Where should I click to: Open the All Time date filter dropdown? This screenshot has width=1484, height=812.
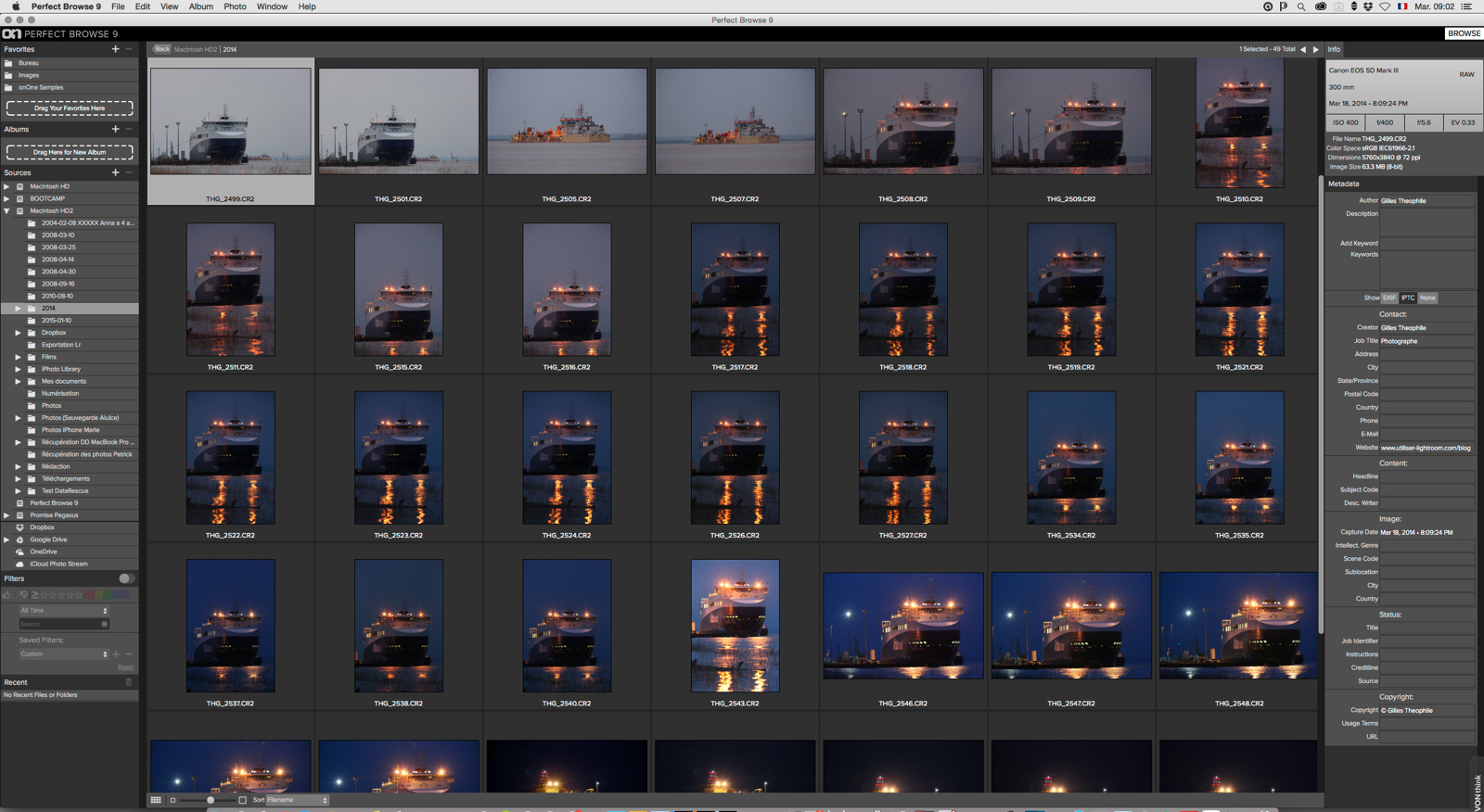tap(64, 611)
